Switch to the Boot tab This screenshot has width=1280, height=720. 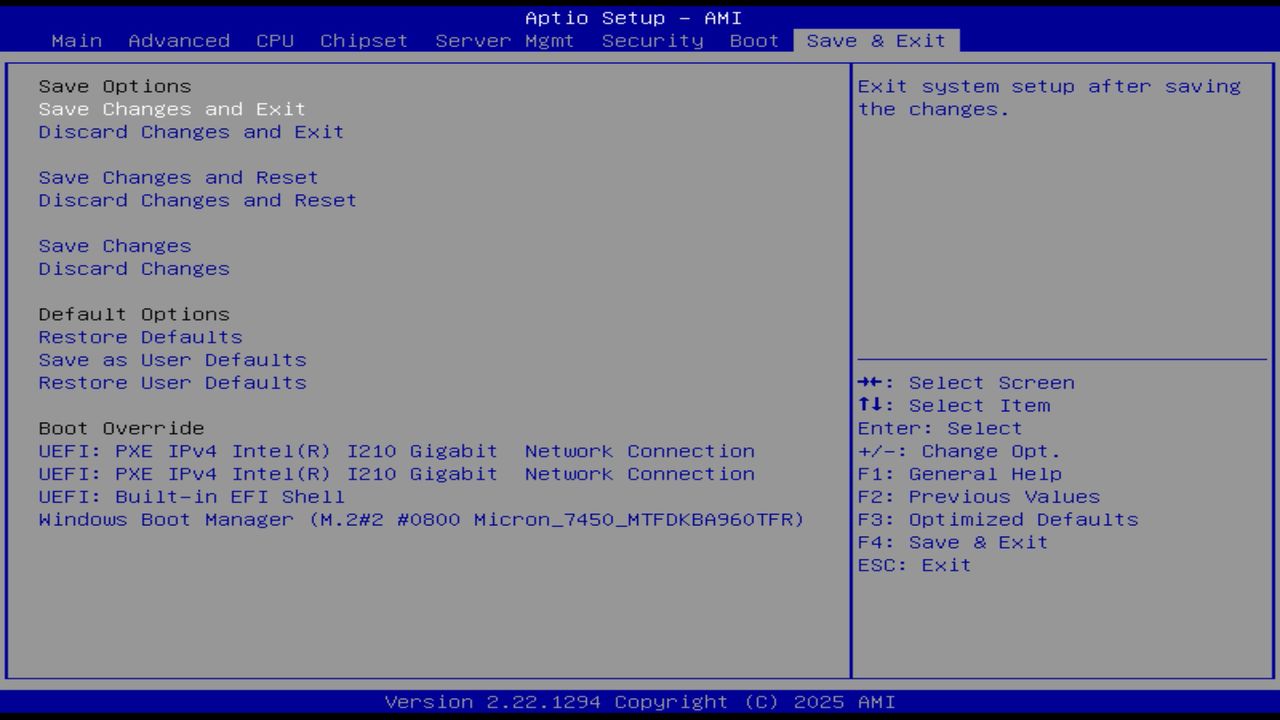coord(753,40)
